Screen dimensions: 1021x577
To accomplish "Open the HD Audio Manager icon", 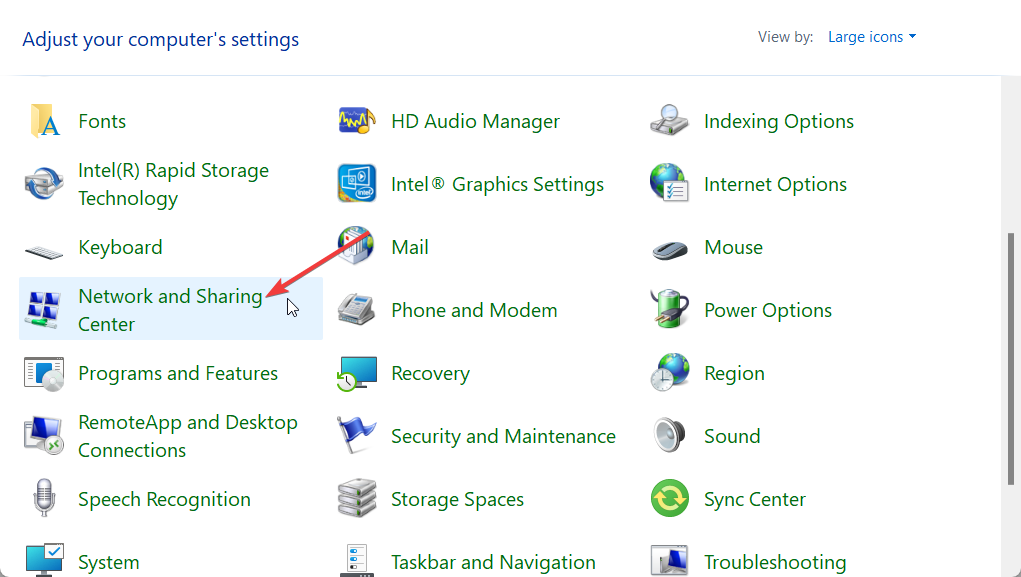I will point(357,121).
